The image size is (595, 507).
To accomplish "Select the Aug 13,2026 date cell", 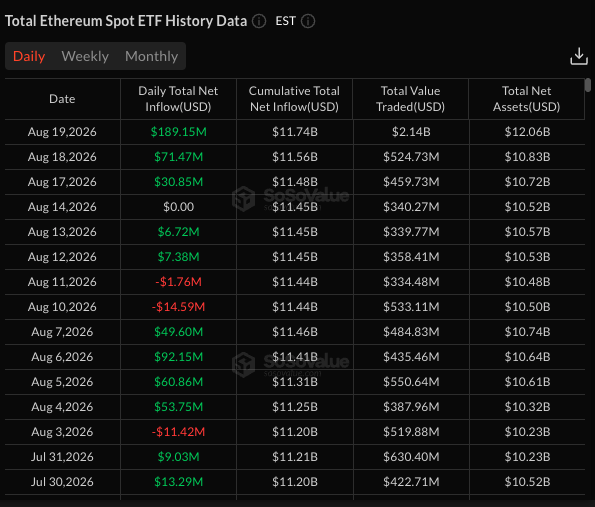I will click(x=62, y=232).
